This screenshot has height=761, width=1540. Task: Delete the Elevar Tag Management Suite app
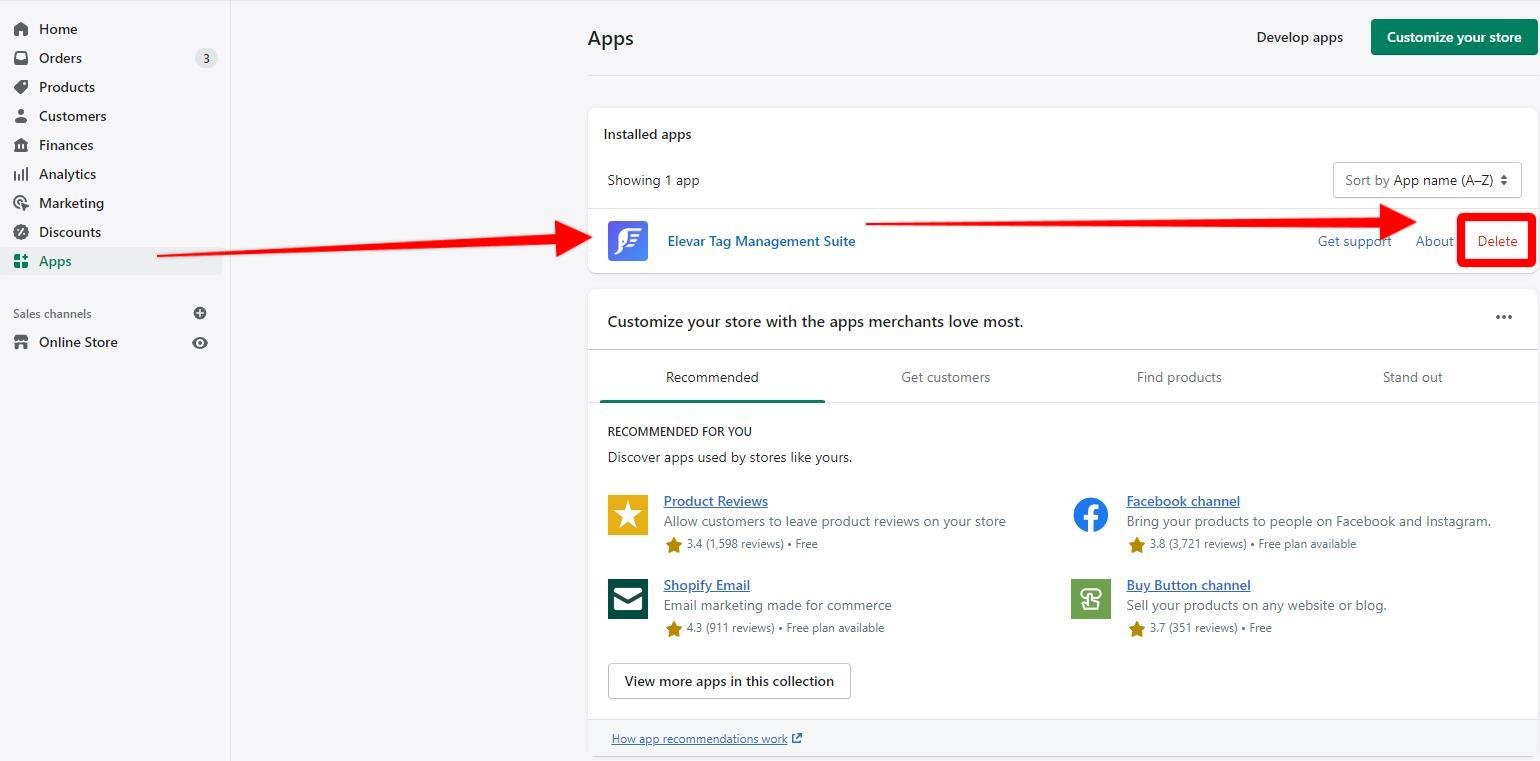(1497, 241)
